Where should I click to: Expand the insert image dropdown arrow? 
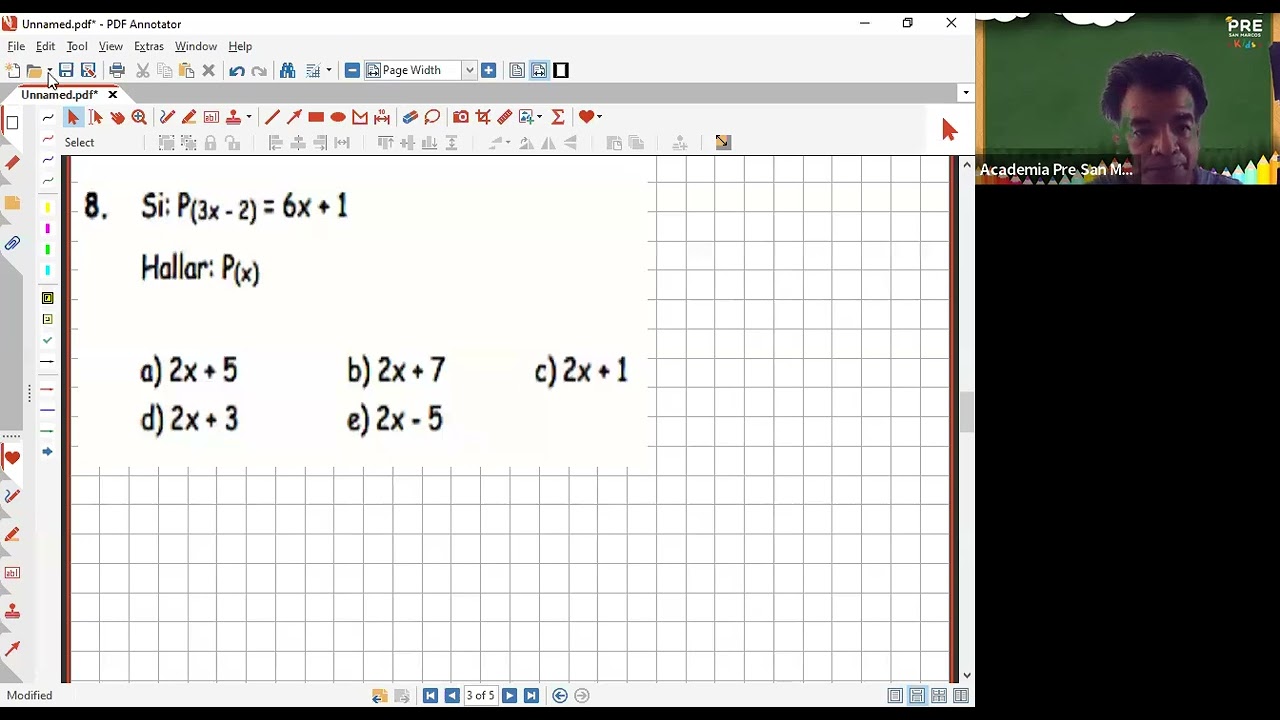(540, 117)
